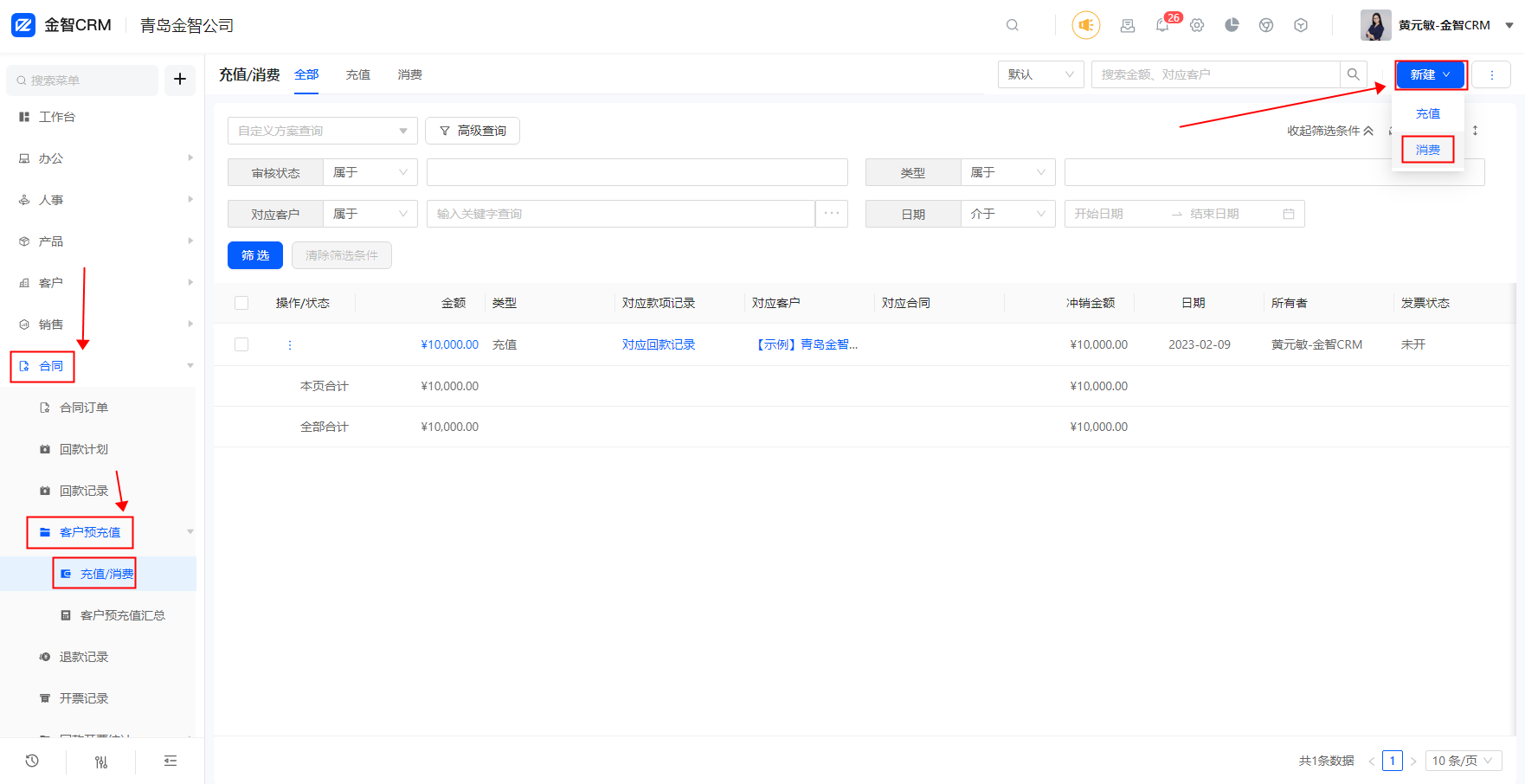
Task: Click the user avatar photo
Action: 1375,25
